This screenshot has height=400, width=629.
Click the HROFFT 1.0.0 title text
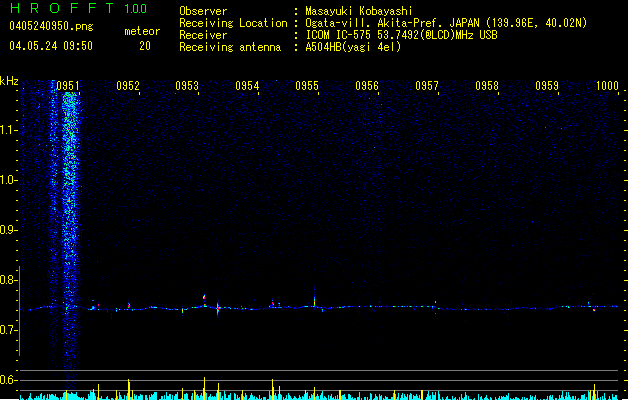79,8
